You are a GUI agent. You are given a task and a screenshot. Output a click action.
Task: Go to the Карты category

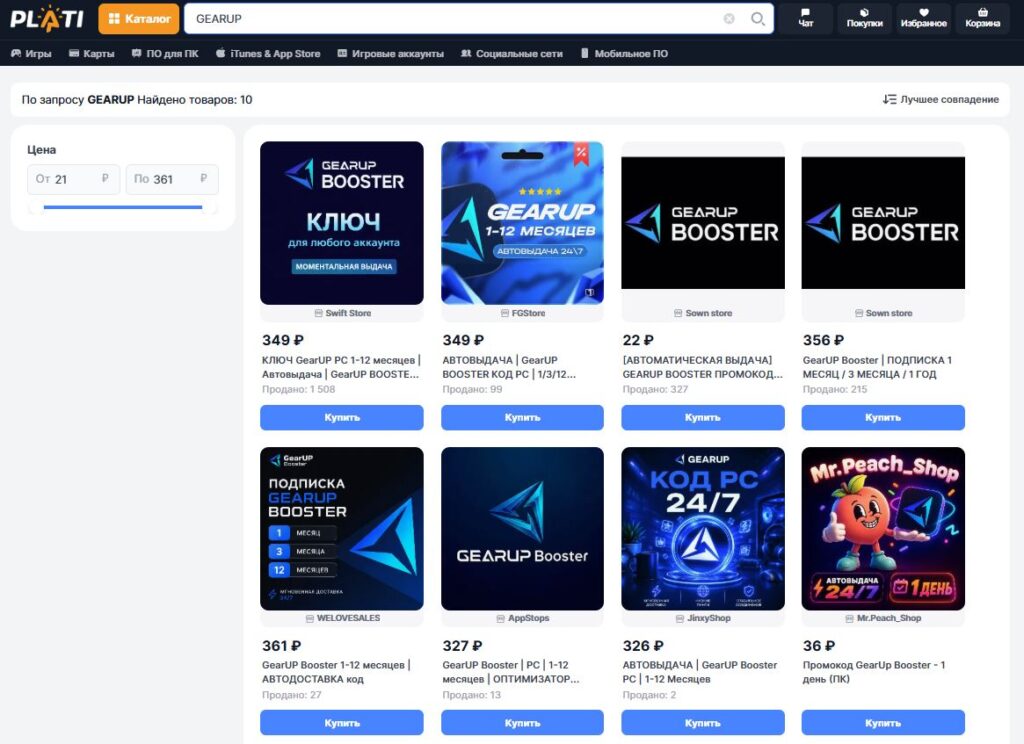91,54
